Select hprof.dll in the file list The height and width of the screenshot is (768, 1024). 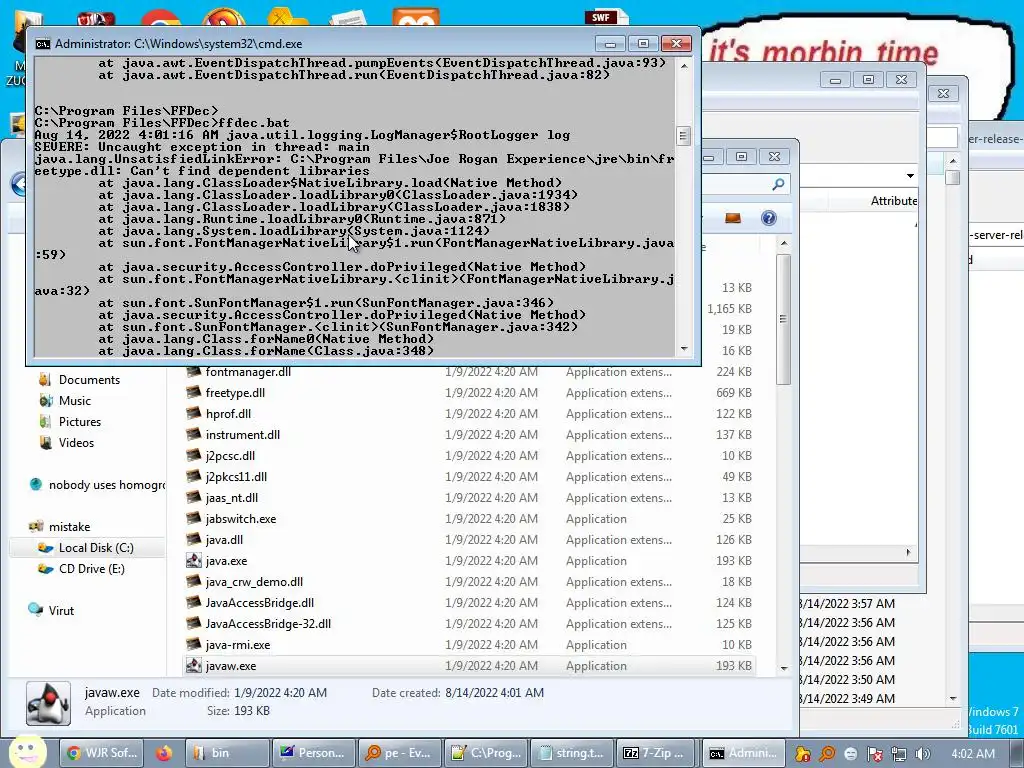click(228, 413)
